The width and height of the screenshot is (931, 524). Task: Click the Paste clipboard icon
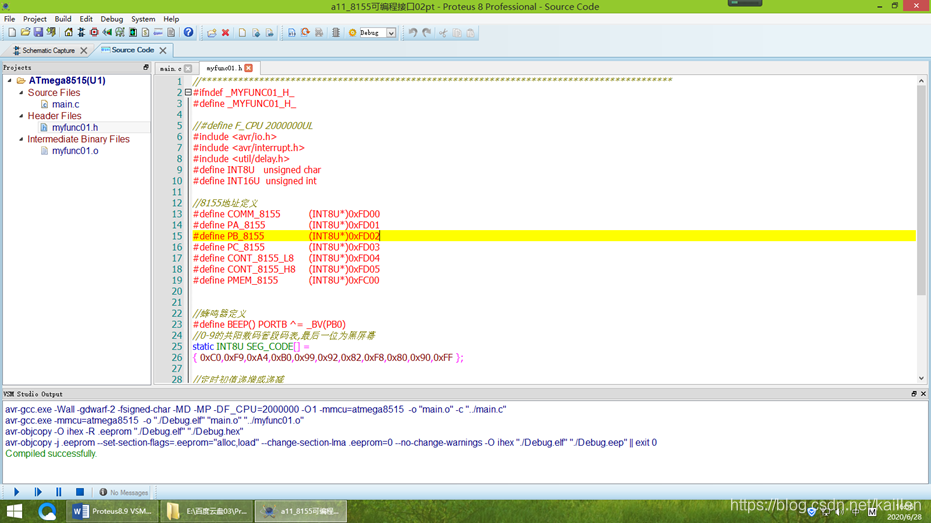coord(471,33)
